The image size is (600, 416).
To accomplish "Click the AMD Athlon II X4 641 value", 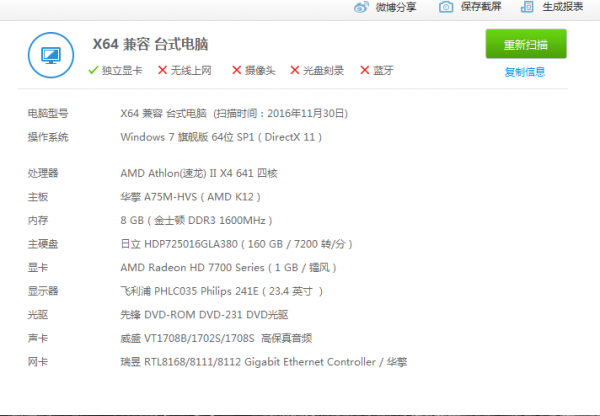I will click(x=199, y=173).
